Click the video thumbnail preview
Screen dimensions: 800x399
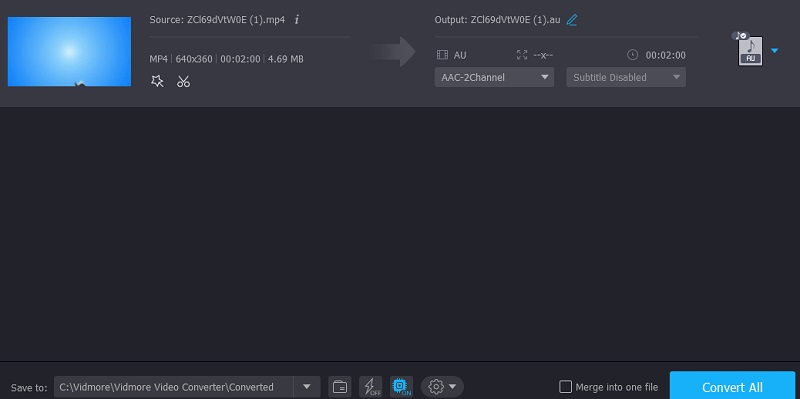pos(69,52)
